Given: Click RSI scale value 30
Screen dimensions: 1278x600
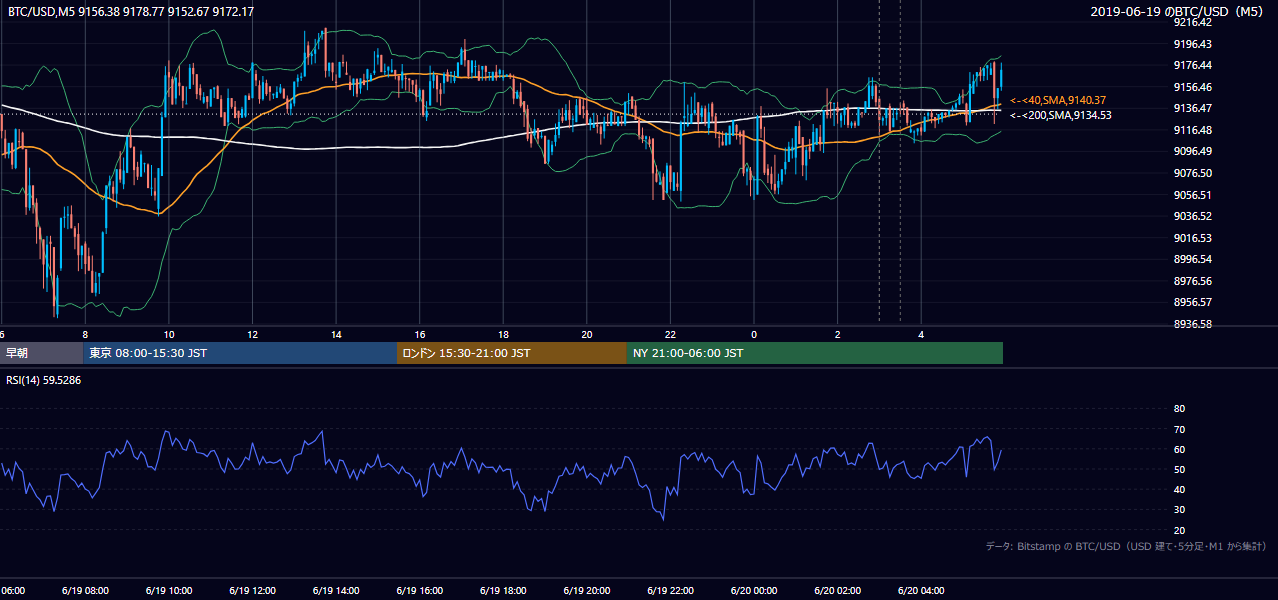Looking at the screenshot, I should [1179, 509].
